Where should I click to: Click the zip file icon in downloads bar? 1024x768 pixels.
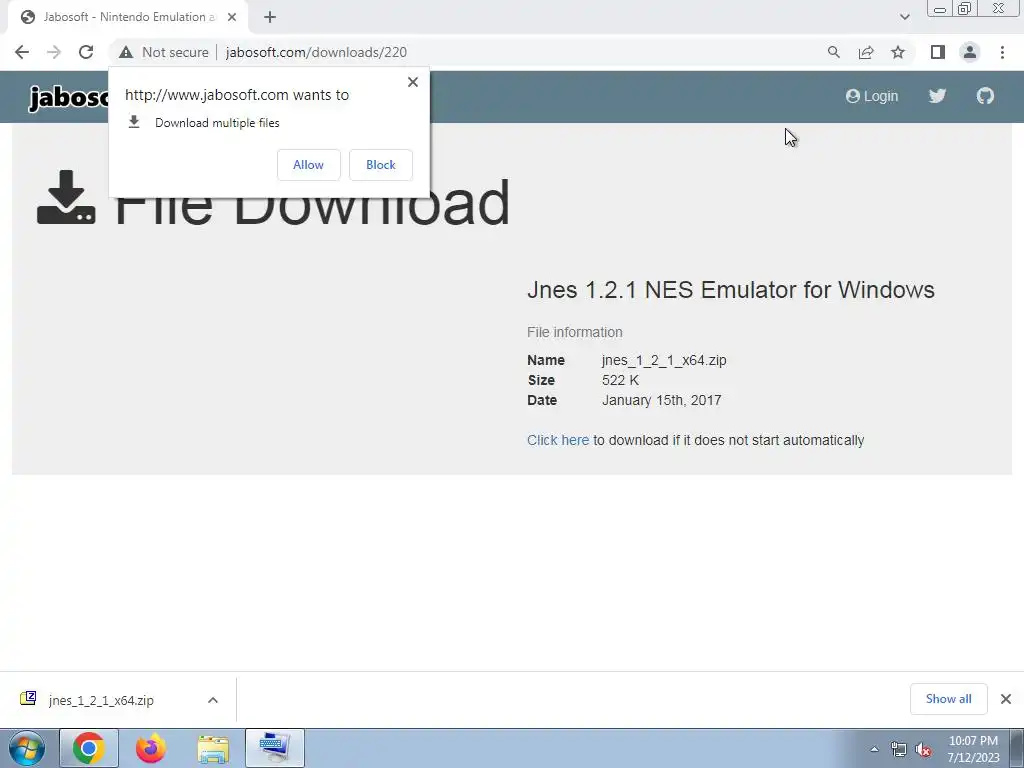(28, 699)
